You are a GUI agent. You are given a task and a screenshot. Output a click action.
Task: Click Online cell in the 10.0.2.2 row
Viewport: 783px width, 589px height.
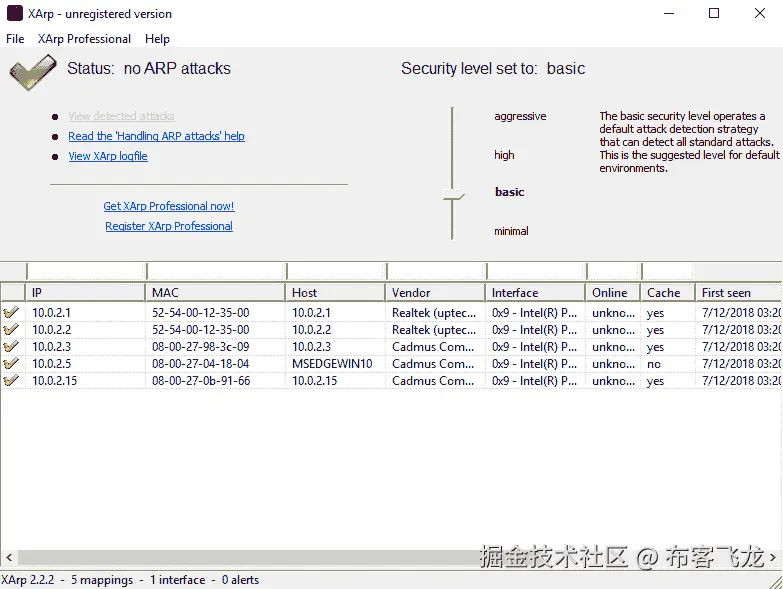point(614,330)
